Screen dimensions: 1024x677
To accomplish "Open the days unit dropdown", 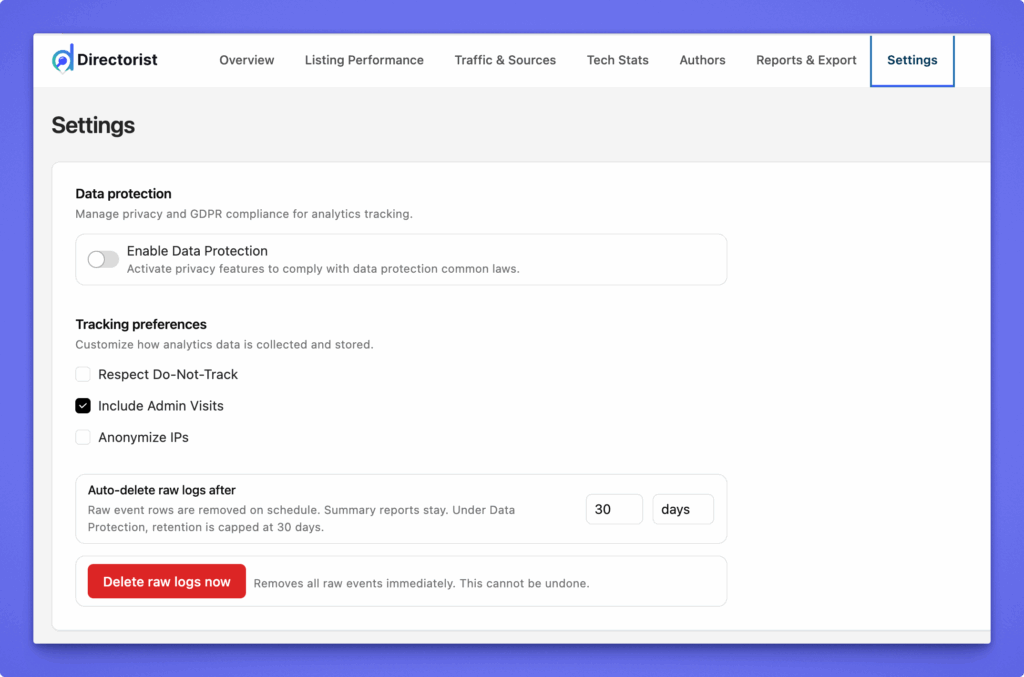I will 682,509.
